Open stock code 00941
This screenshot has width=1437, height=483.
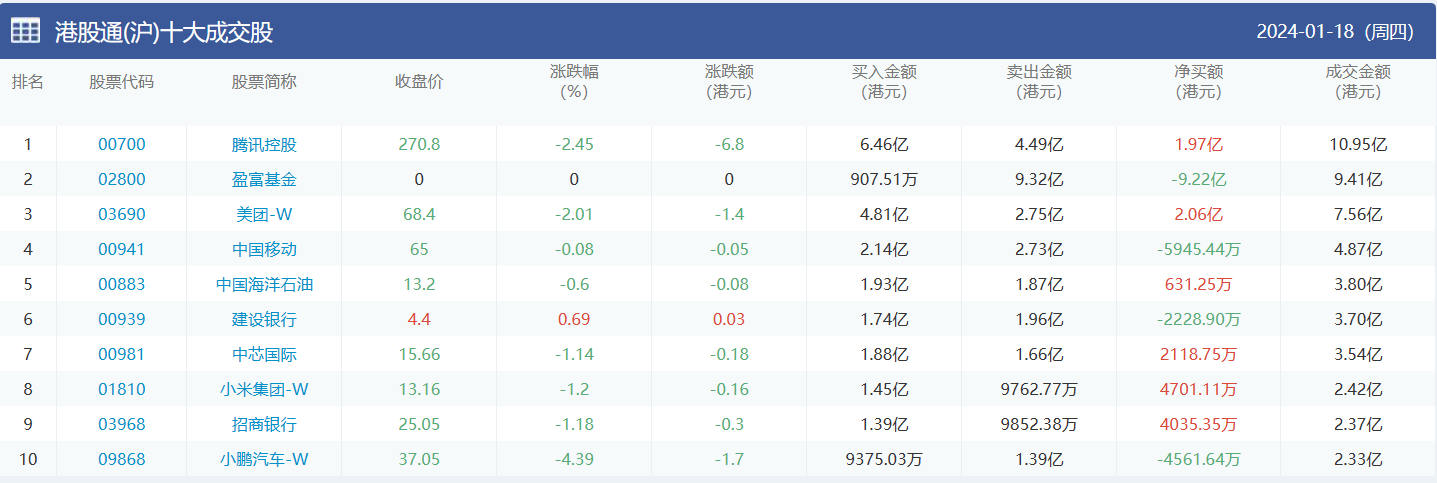coord(121,249)
